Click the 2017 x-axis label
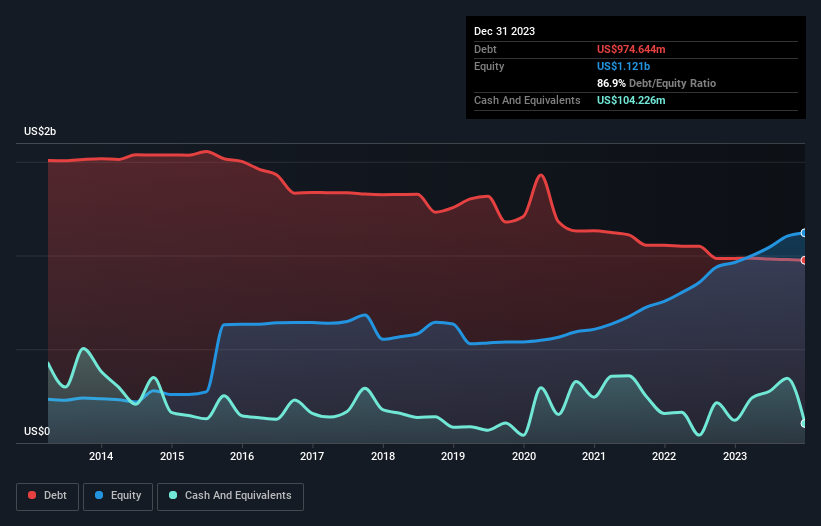This screenshot has height=526, width=821. [312, 456]
